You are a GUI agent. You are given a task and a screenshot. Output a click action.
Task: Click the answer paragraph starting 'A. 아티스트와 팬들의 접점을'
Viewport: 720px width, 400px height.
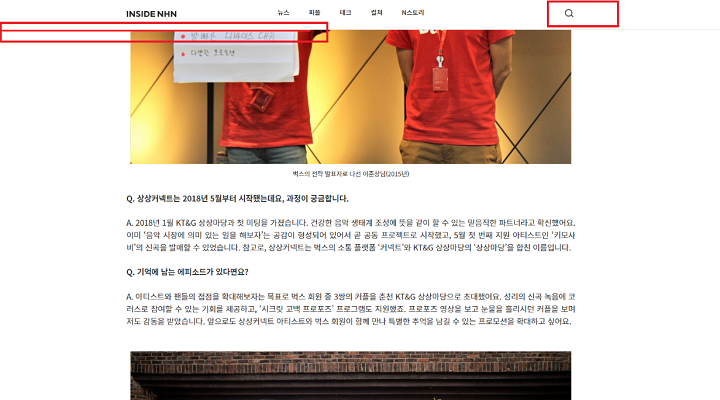tap(351, 309)
